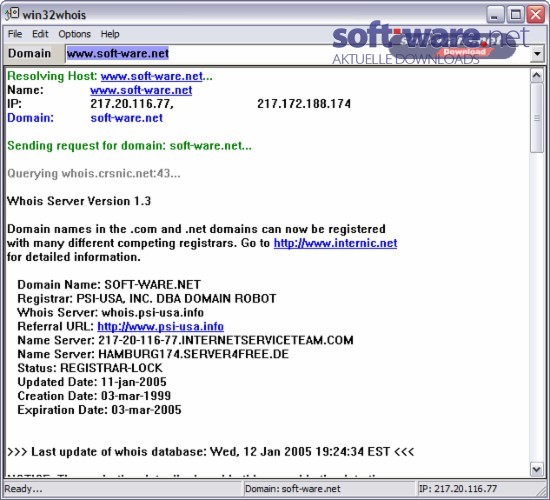Open the http://www.internic.net link
The image size is (550, 500).
(x=335, y=243)
